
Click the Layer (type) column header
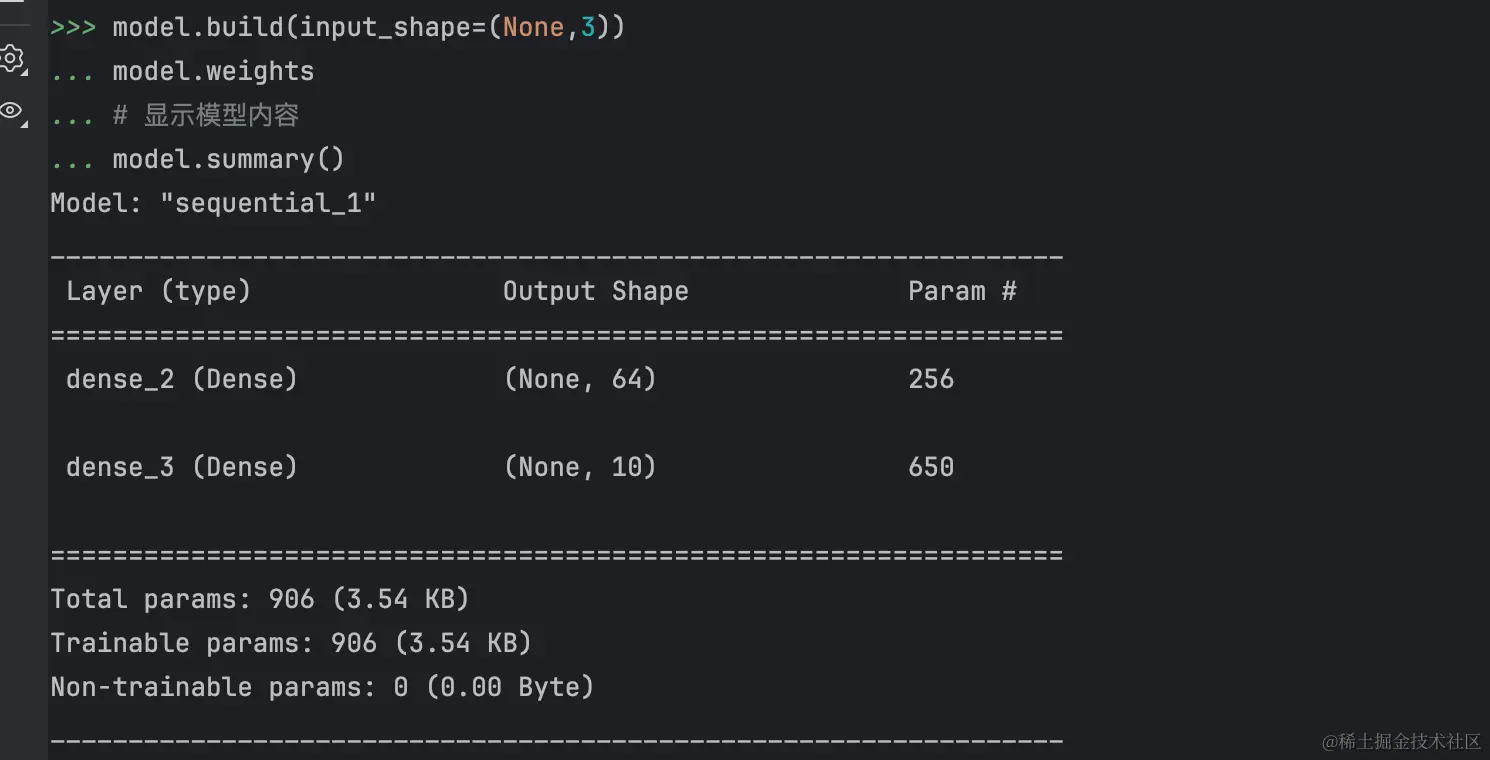point(158,291)
